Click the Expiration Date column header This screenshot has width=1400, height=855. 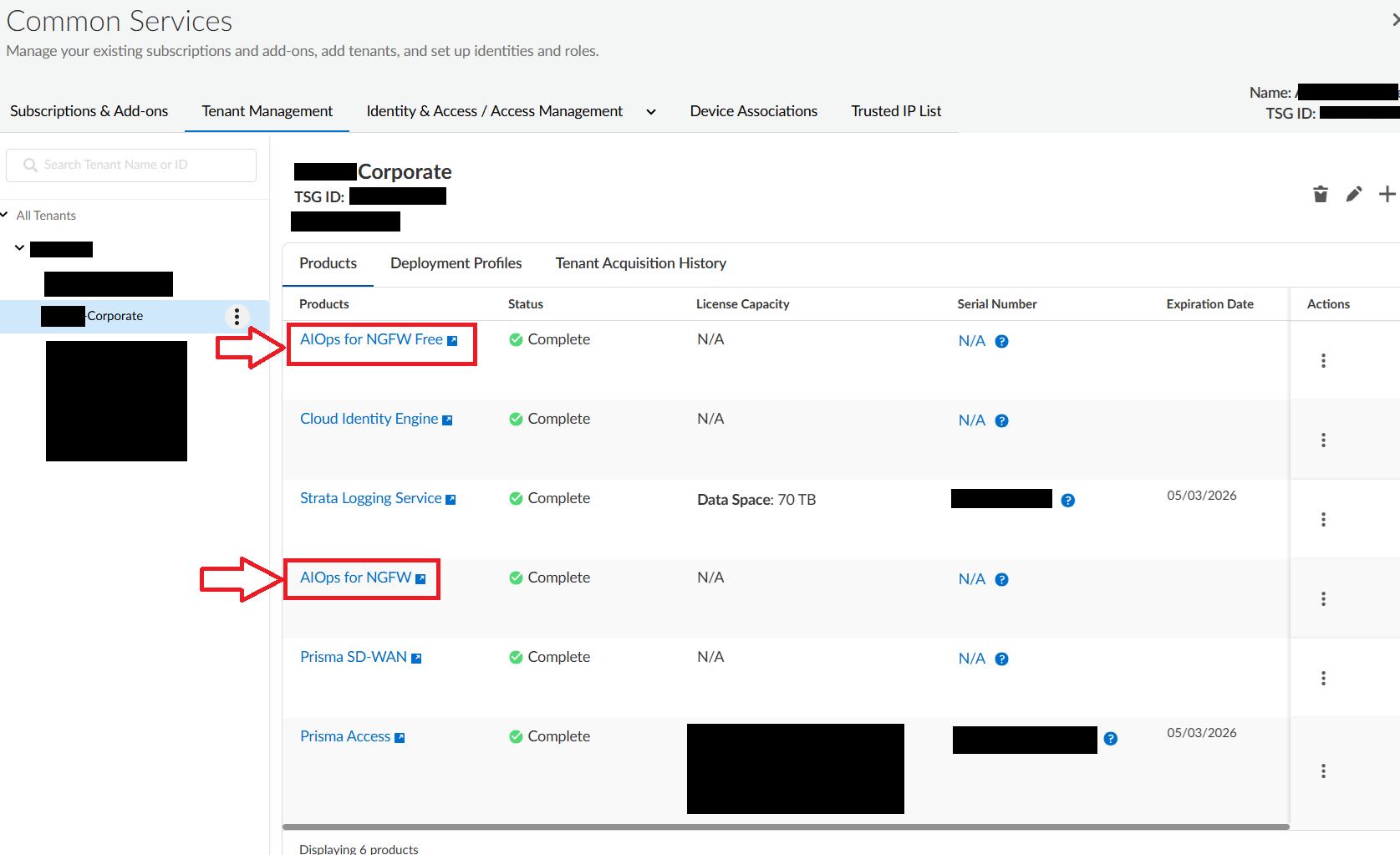point(1209,304)
